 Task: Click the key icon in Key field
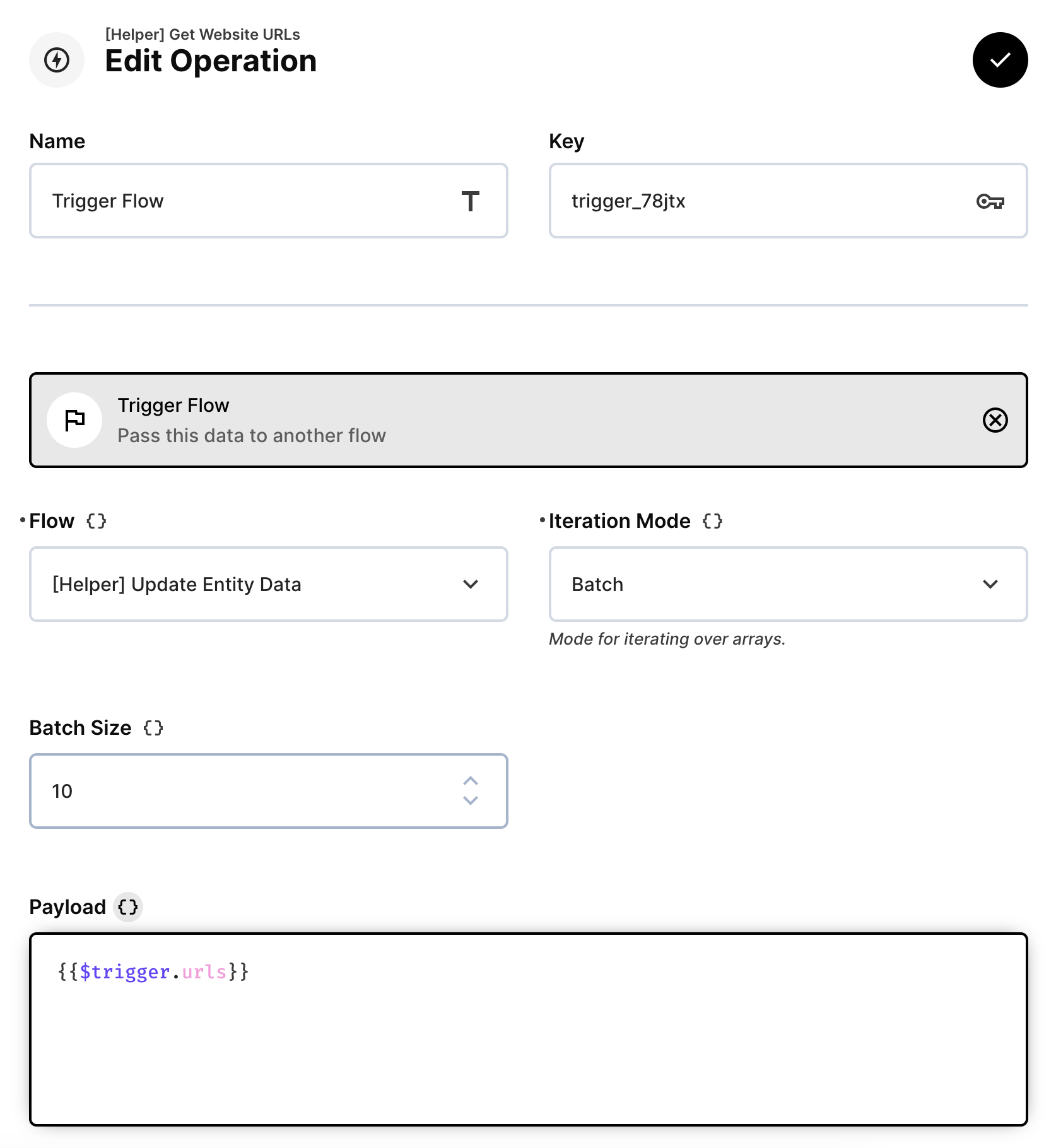click(990, 201)
